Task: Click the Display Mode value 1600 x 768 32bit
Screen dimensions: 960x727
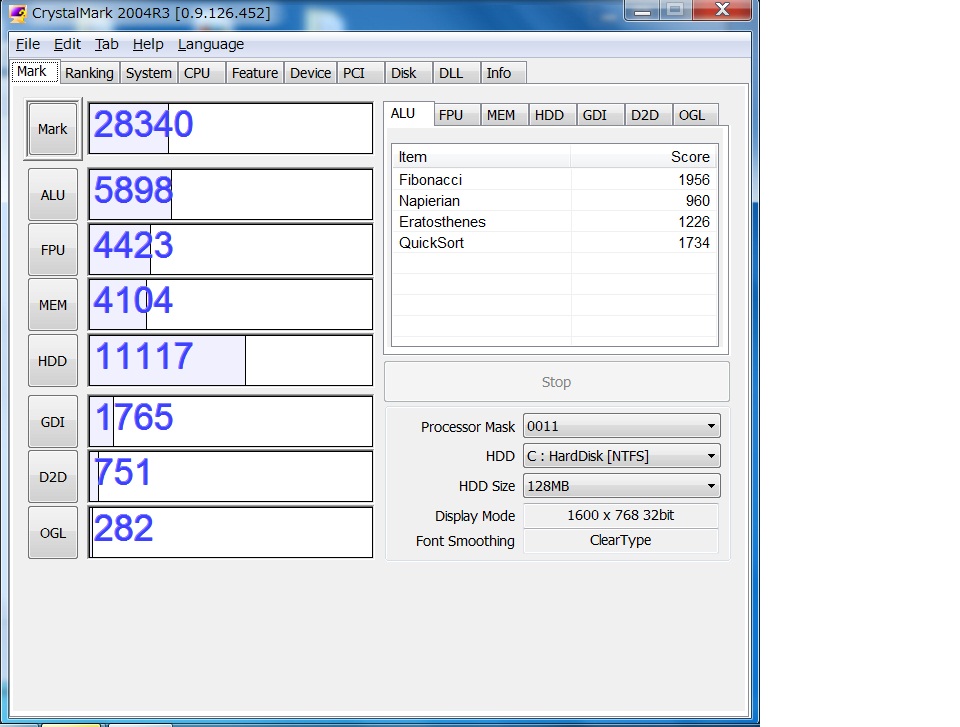Action: pyautogui.click(x=621, y=515)
